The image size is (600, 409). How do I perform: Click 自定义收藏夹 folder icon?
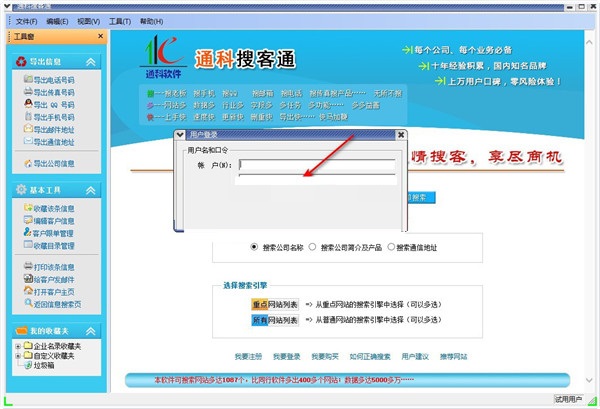tap(28, 355)
